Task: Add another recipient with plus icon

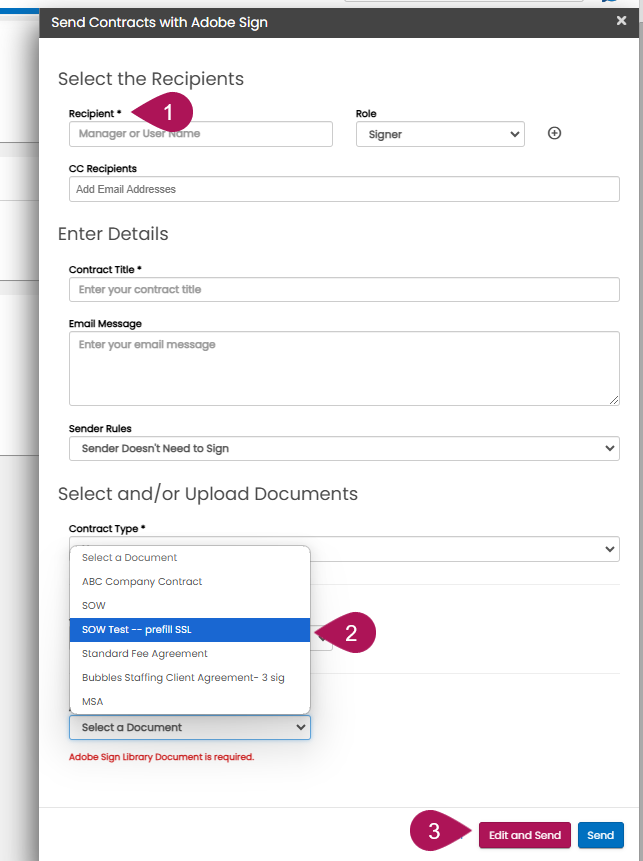Action: tap(555, 133)
